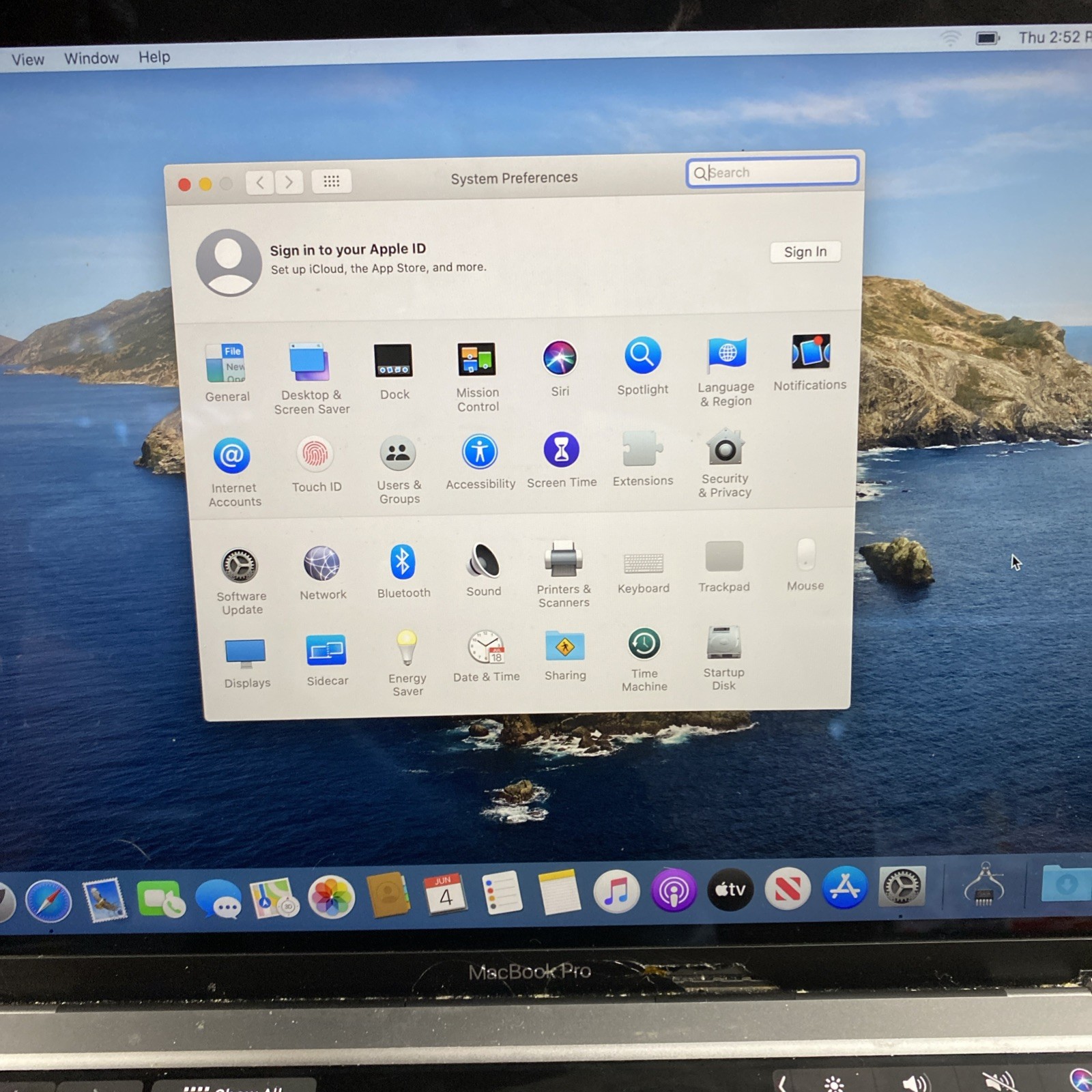The height and width of the screenshot is (1092, 1092).
Task: Show all preferences grid button
Action: (x=331, y=181)
